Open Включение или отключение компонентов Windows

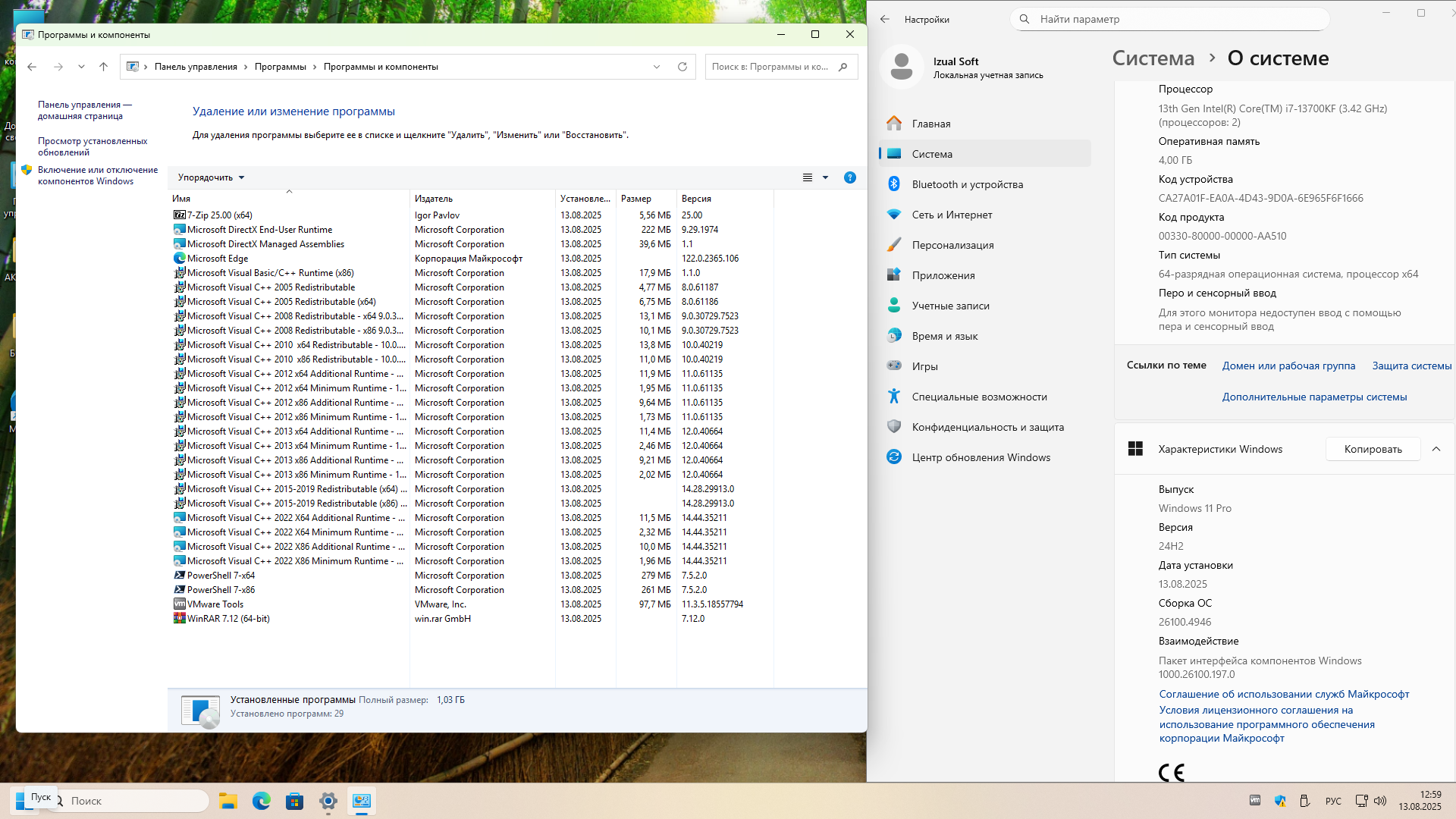[98, 175]
